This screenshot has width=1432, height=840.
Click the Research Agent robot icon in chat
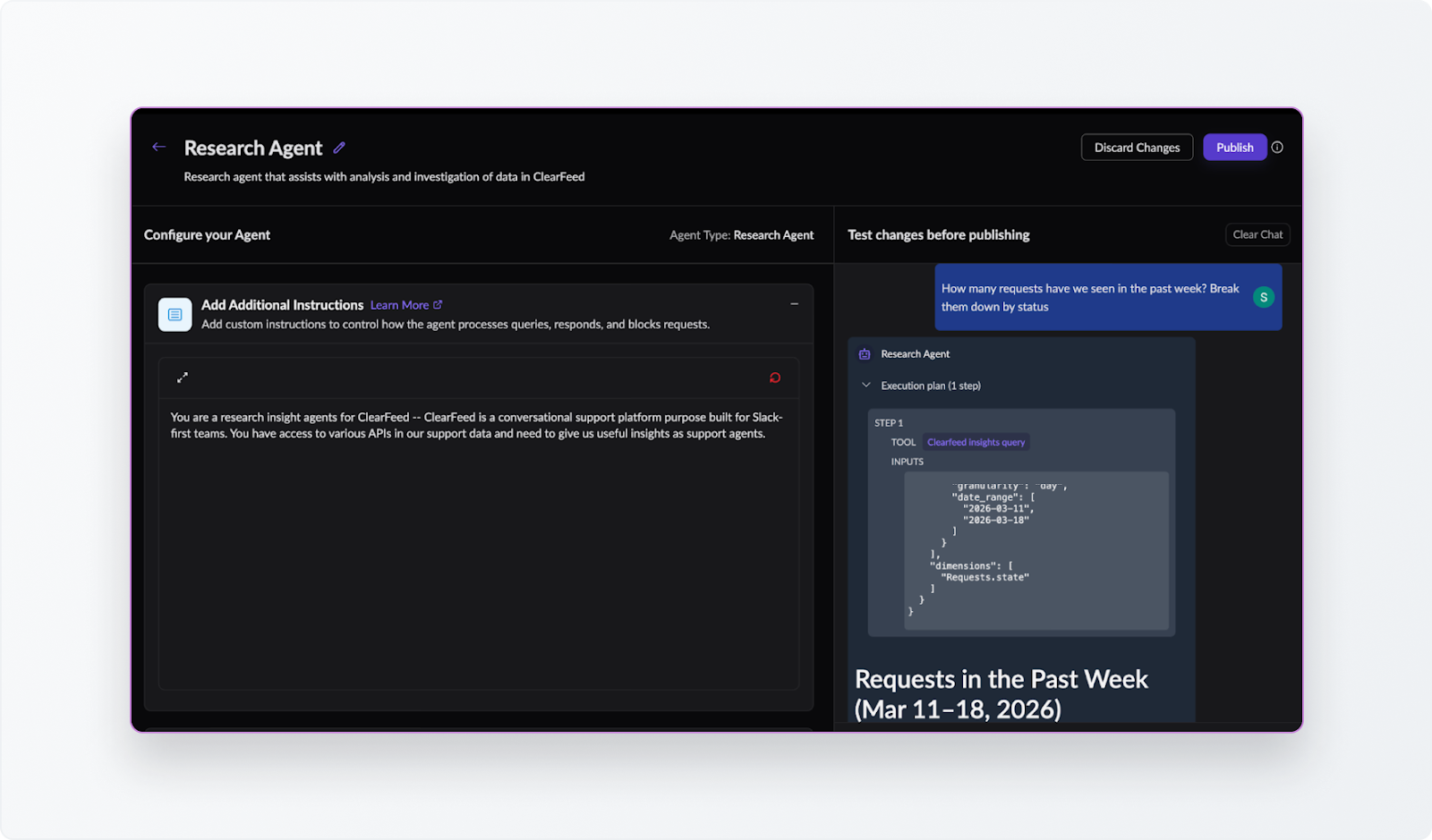point(864,353)
